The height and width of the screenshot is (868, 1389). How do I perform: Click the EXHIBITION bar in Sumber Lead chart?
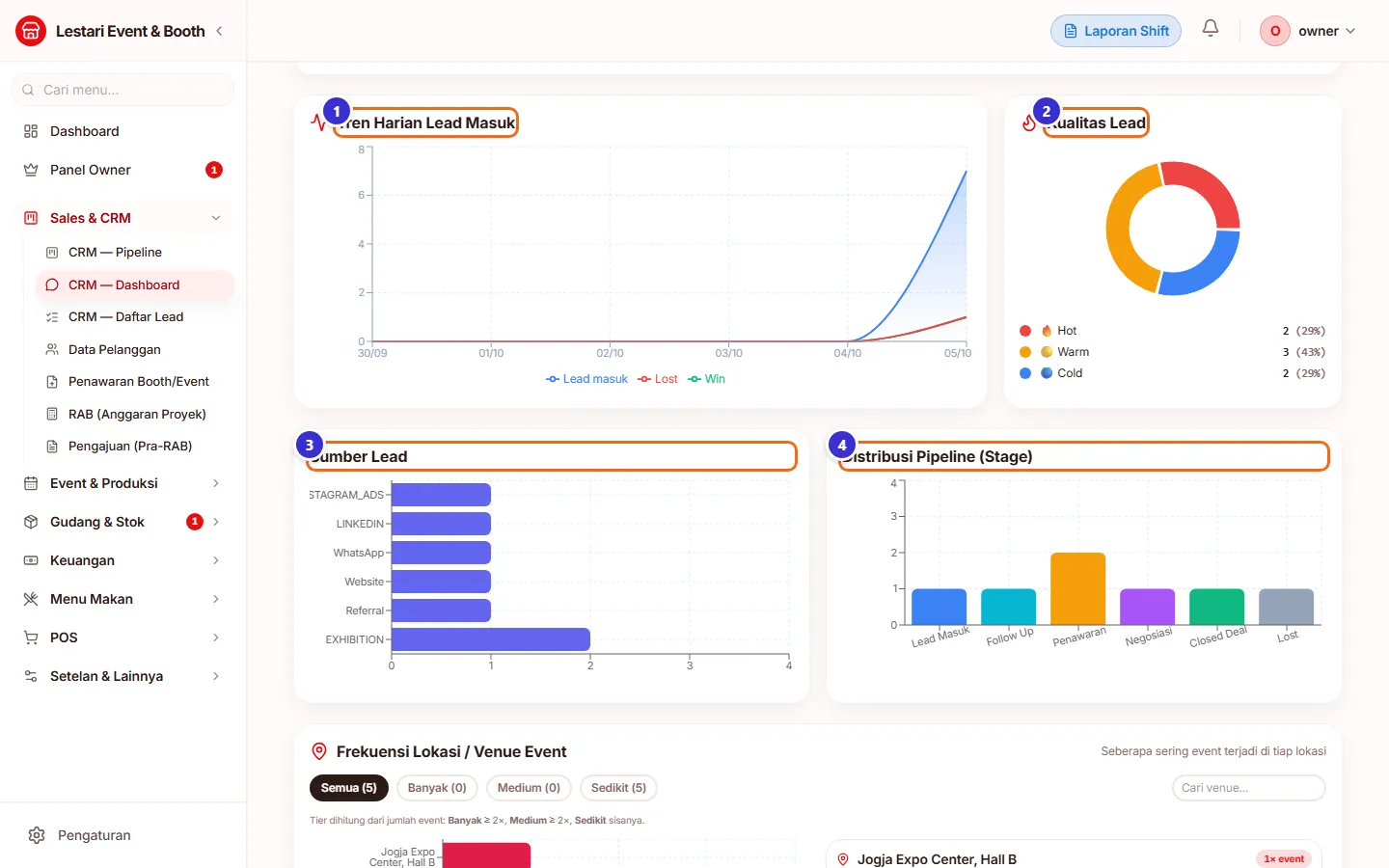coord(491,639)
